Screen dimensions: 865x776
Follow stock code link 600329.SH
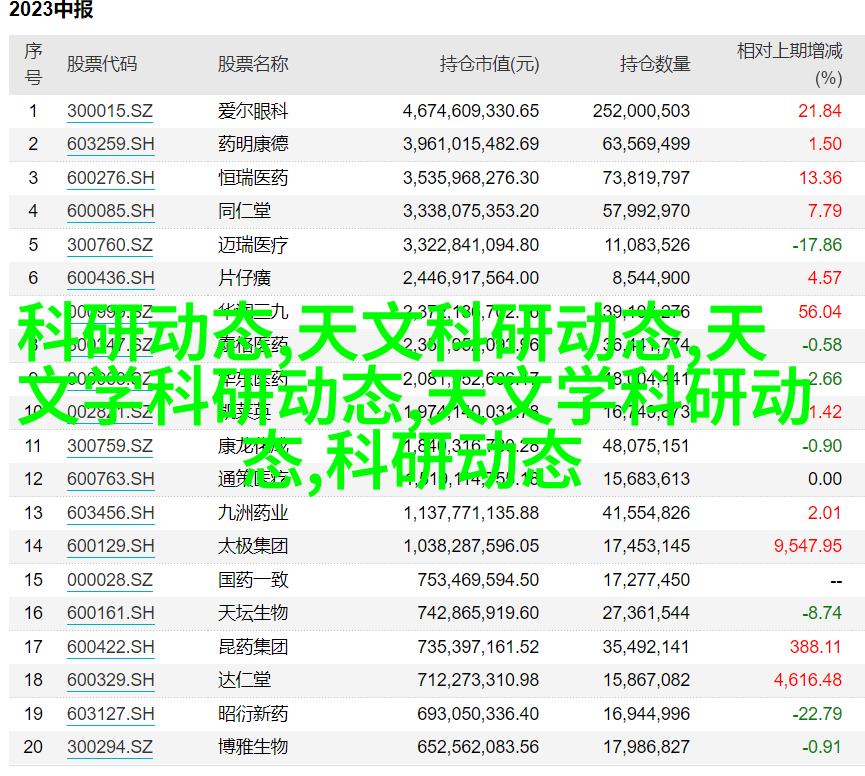click(x=110, y=680)
